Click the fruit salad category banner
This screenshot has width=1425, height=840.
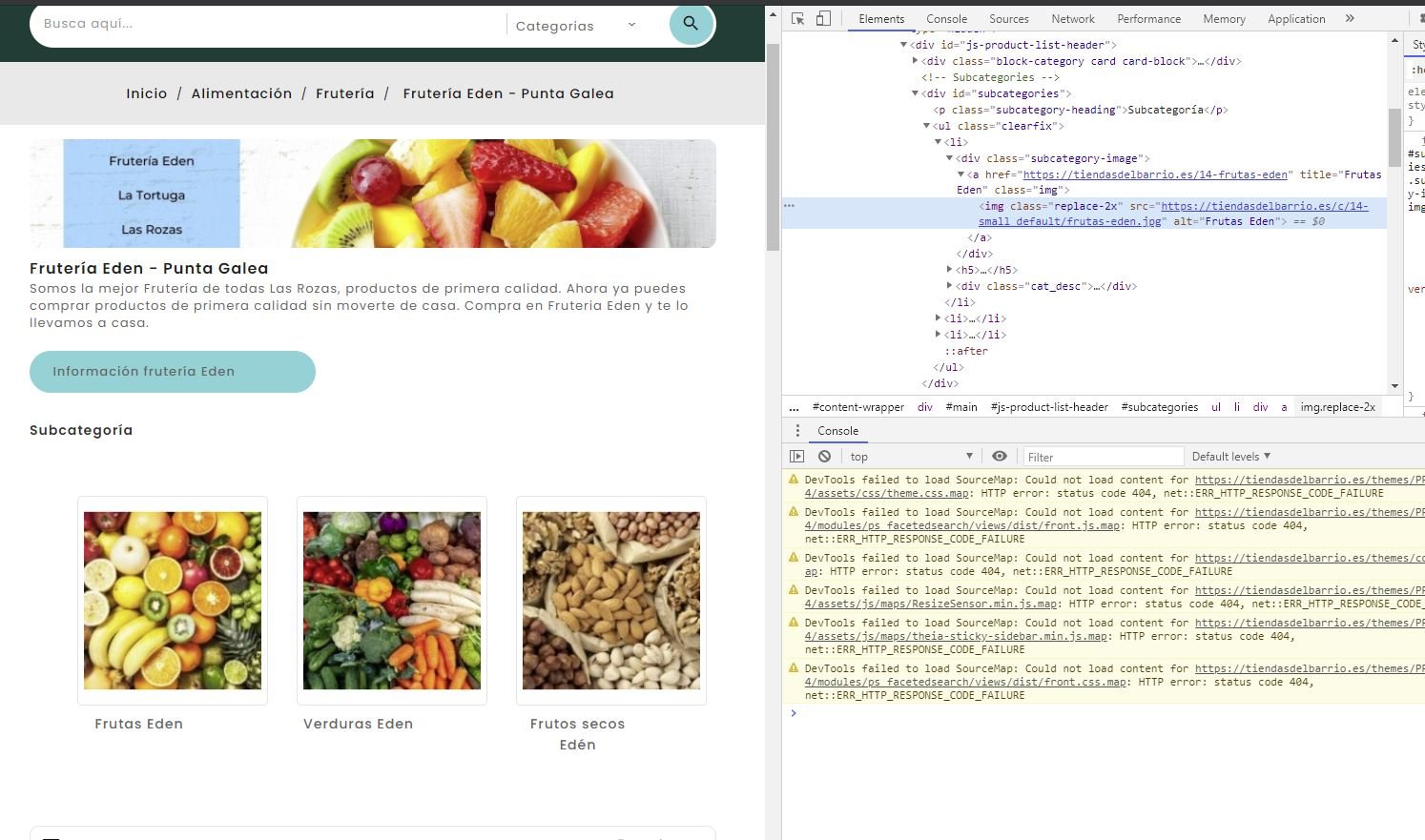373,194
